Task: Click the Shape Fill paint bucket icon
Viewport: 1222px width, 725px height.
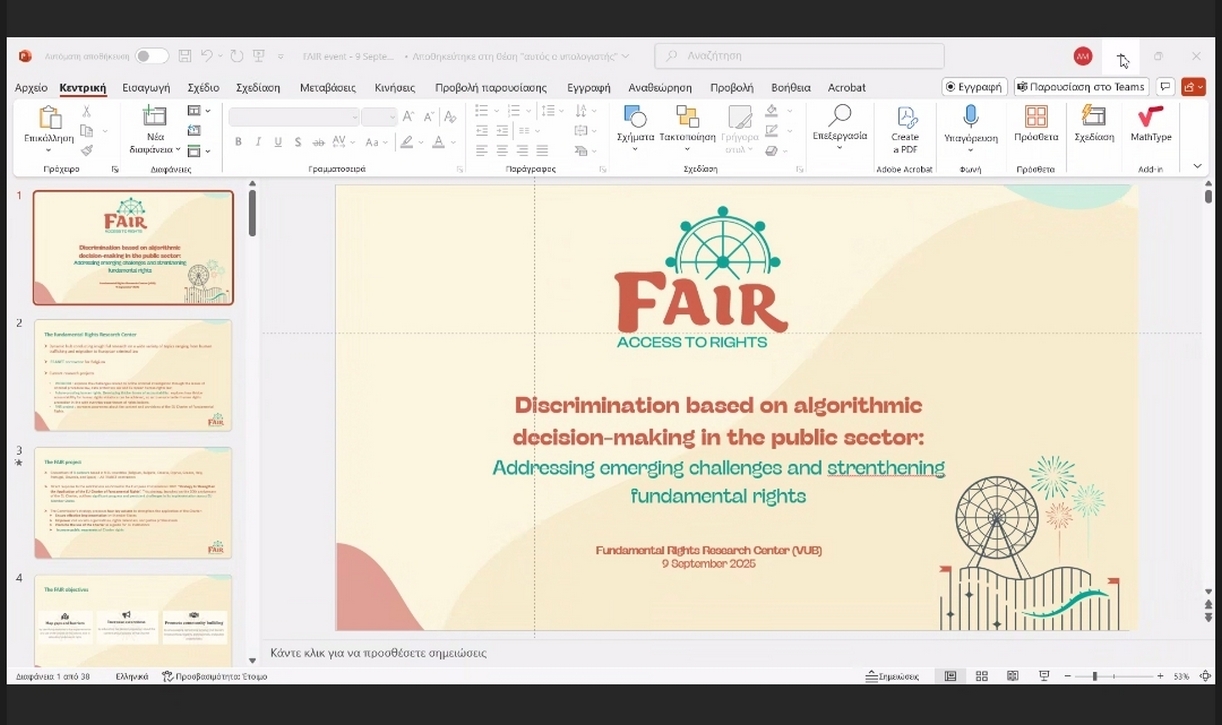Action: tap(771, 111)
